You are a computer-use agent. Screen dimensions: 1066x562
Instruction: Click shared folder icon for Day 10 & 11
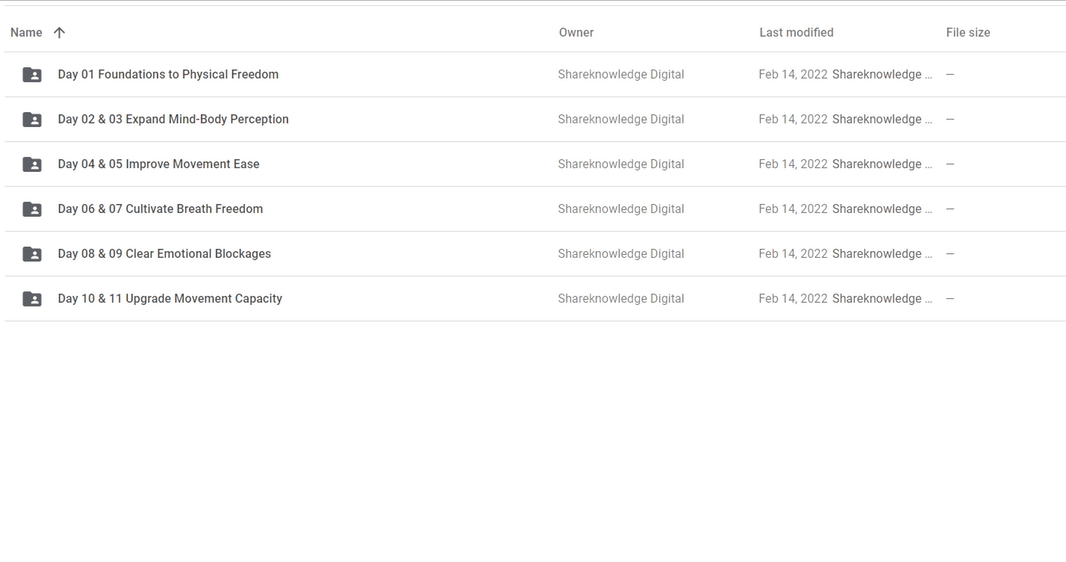(32, 299)
